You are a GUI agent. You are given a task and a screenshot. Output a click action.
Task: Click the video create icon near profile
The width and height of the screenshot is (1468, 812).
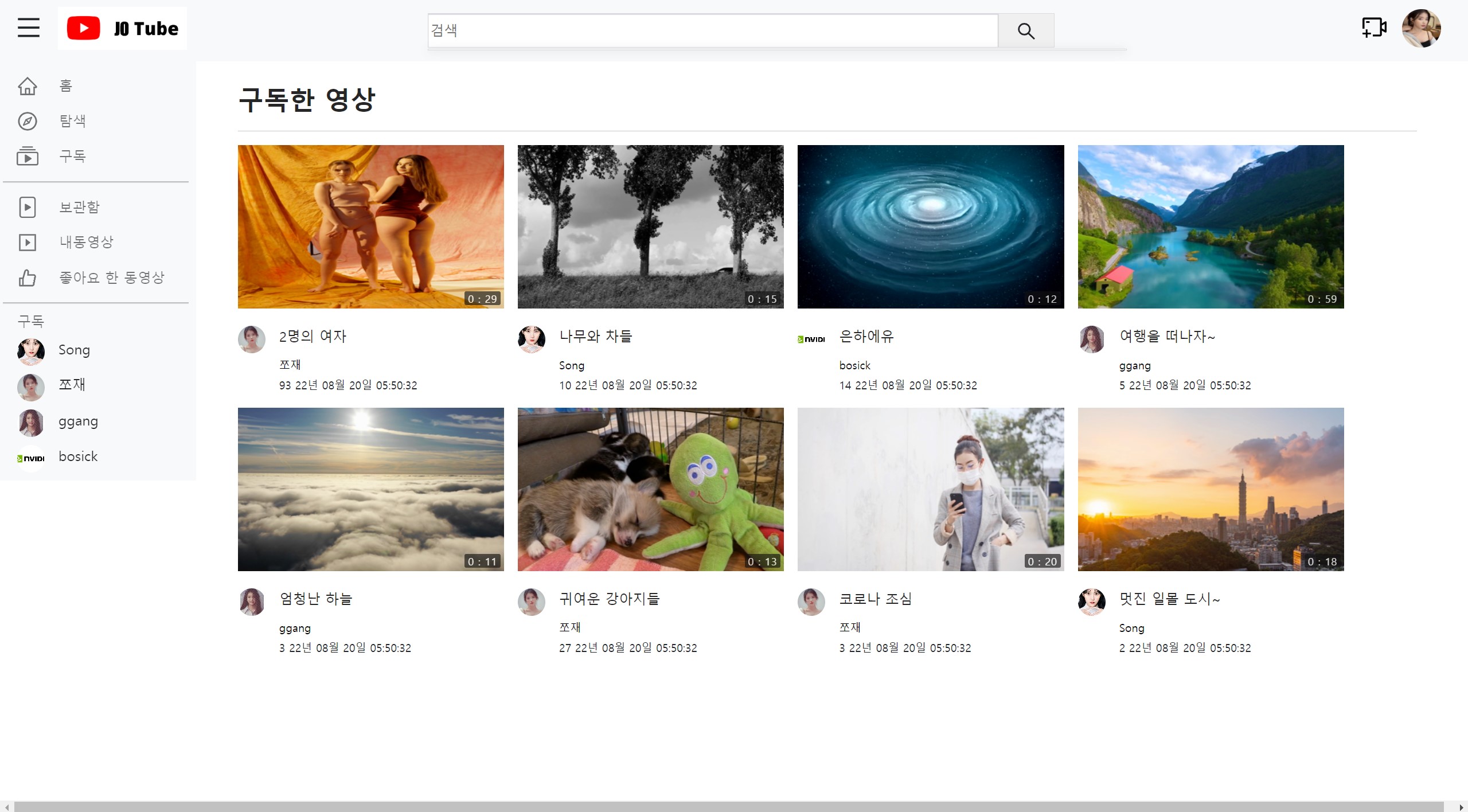pyautogui.click(x=1373, y=26)
